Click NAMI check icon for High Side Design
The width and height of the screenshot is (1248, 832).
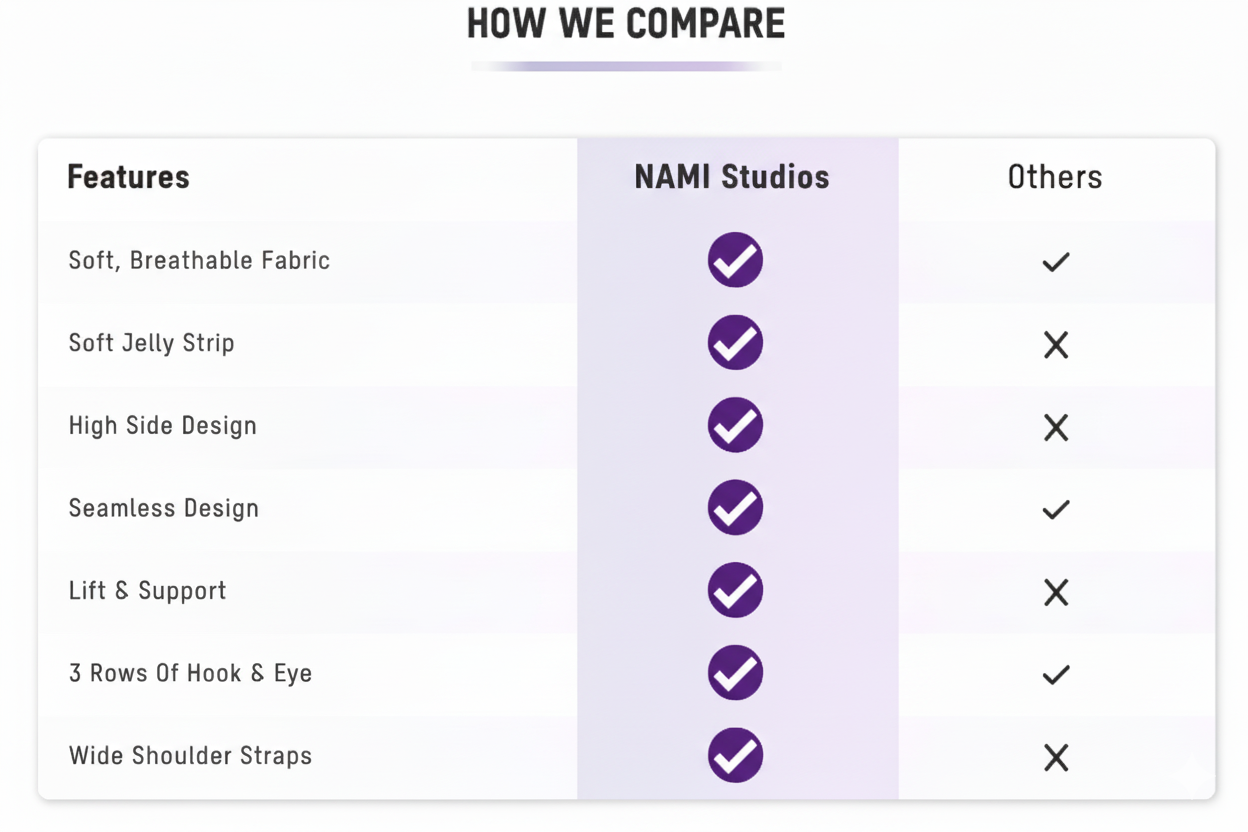point(735,425)
